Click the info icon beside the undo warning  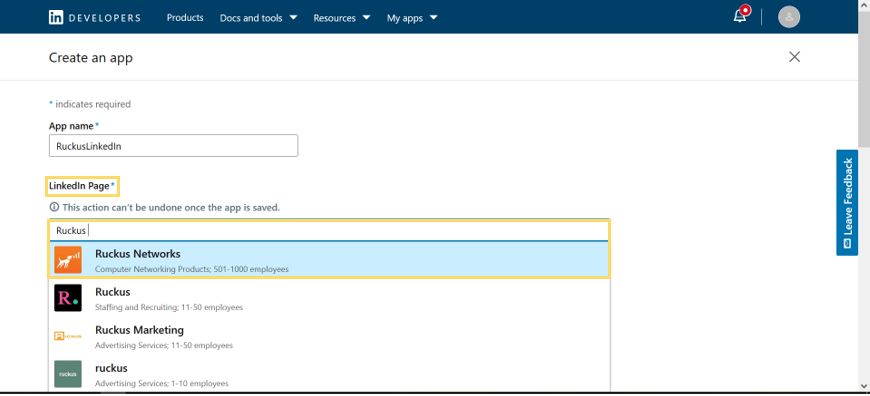(x=54, y=207)
